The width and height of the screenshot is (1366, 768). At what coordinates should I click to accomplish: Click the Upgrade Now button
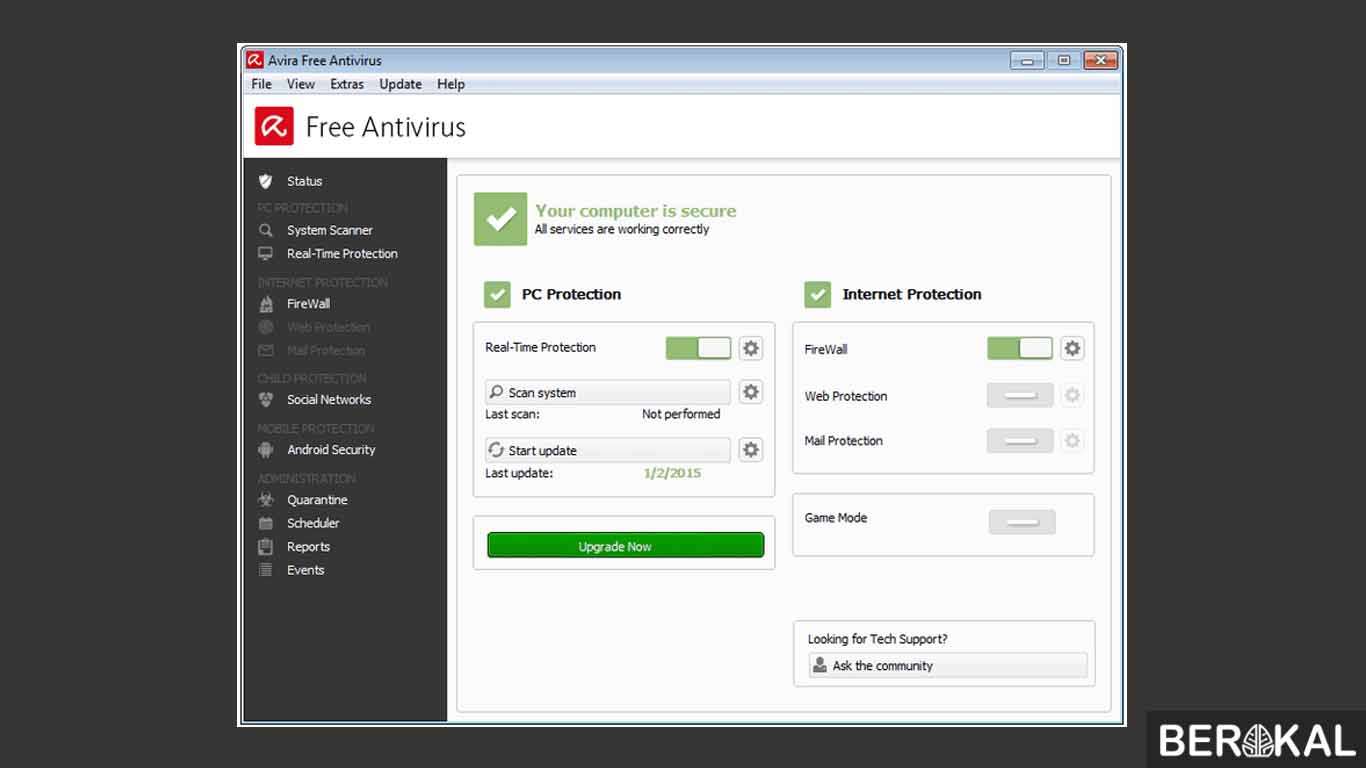tap(626, 546)
